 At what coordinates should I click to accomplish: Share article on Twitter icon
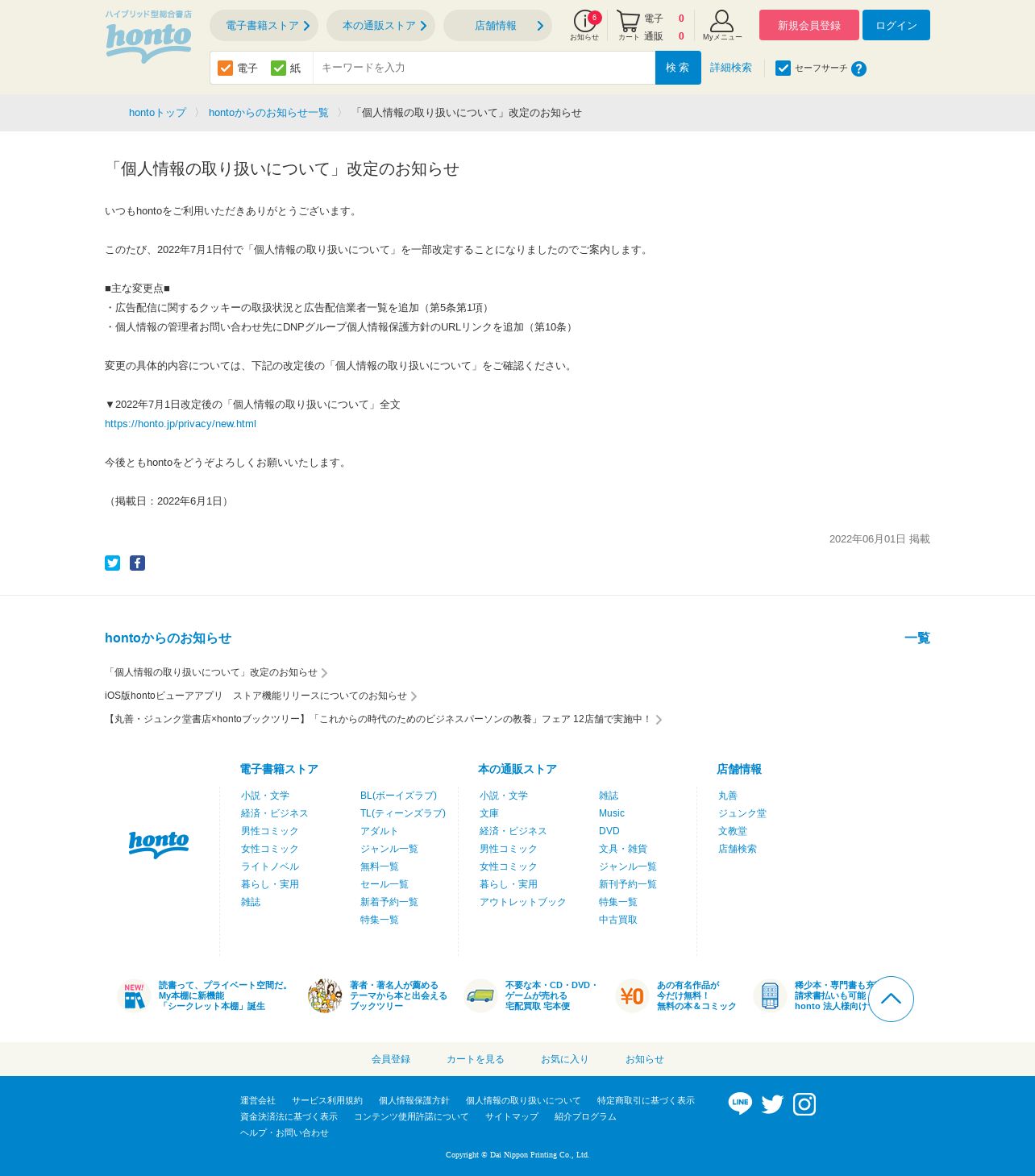(113, 563)
